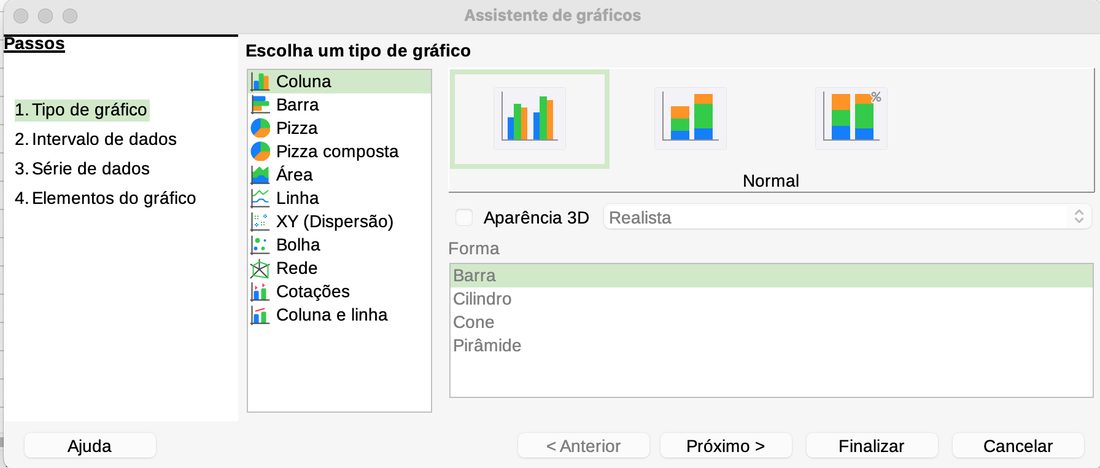Go to step 2 Intervalo de dados
This screenshot has height=468, width=1100.
pyautogui.click(x=95, y=139)
